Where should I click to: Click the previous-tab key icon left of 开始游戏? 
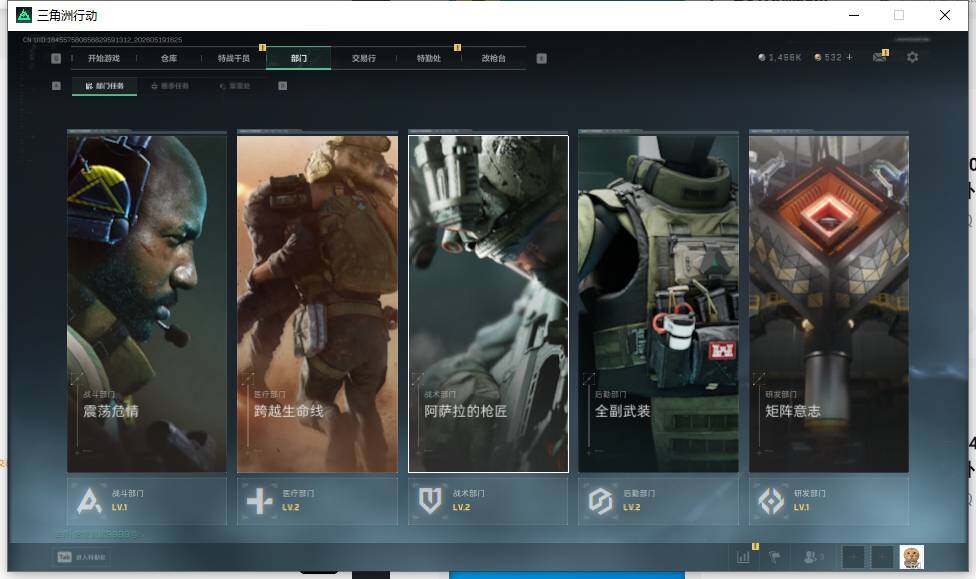[x=56, y=59]
